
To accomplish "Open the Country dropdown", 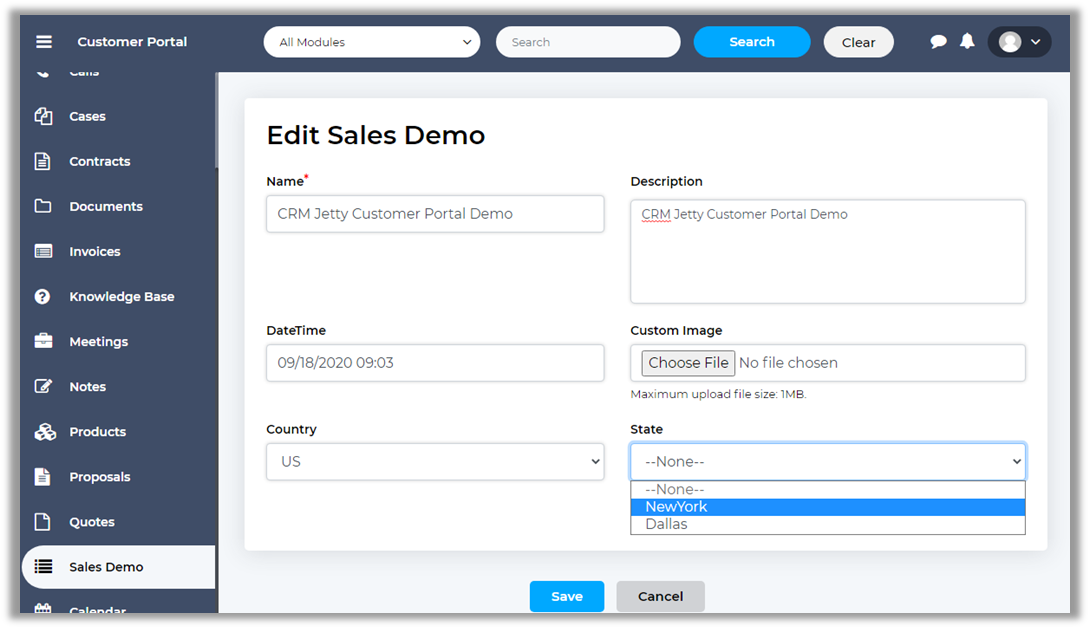I will click(x=435, y=462).
